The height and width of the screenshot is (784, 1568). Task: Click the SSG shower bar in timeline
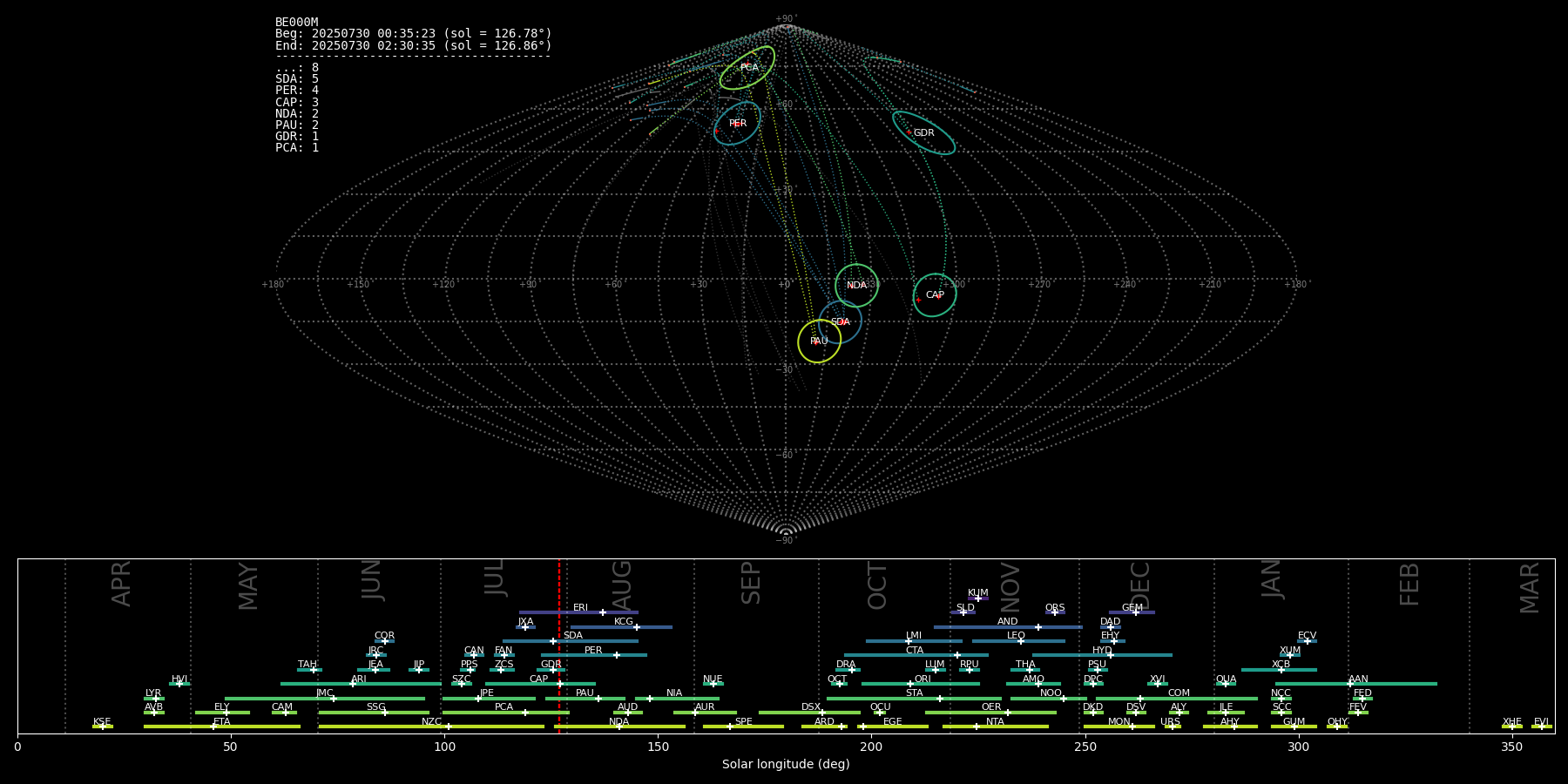[x=374, y=713]
